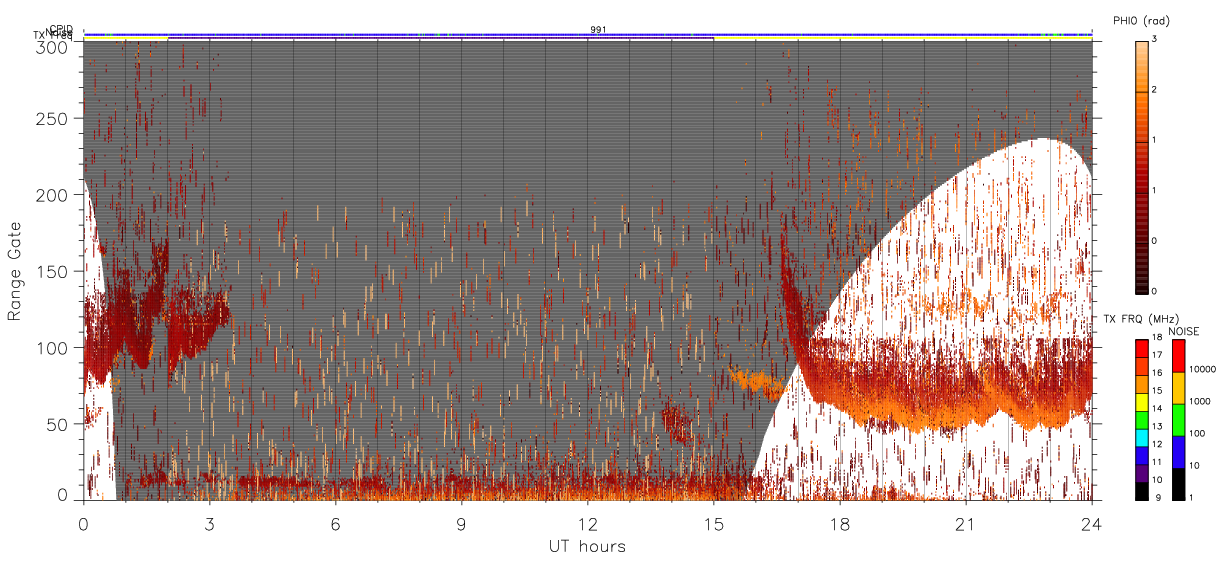Select the green segment of the NOISE bar
The width and height of the screenshot is (1228, 567).
click(x=1178, y=420)
